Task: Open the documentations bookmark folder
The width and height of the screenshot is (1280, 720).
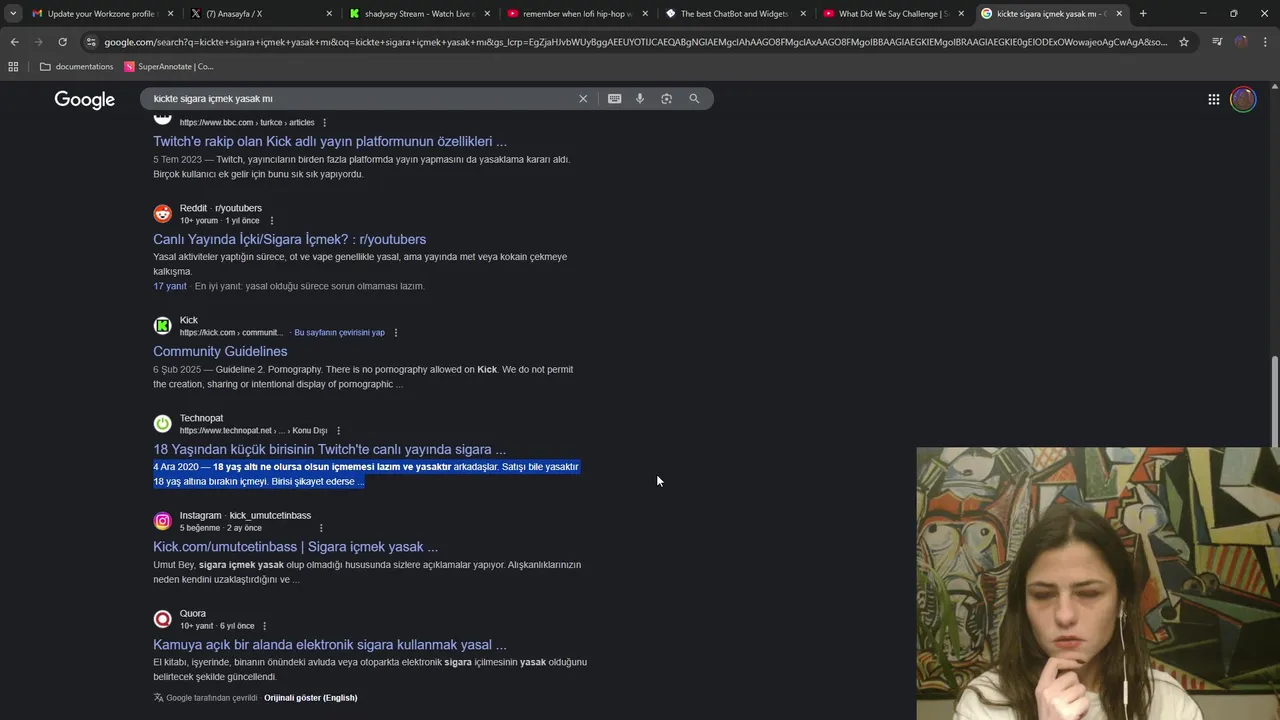Action: point(76,66)
